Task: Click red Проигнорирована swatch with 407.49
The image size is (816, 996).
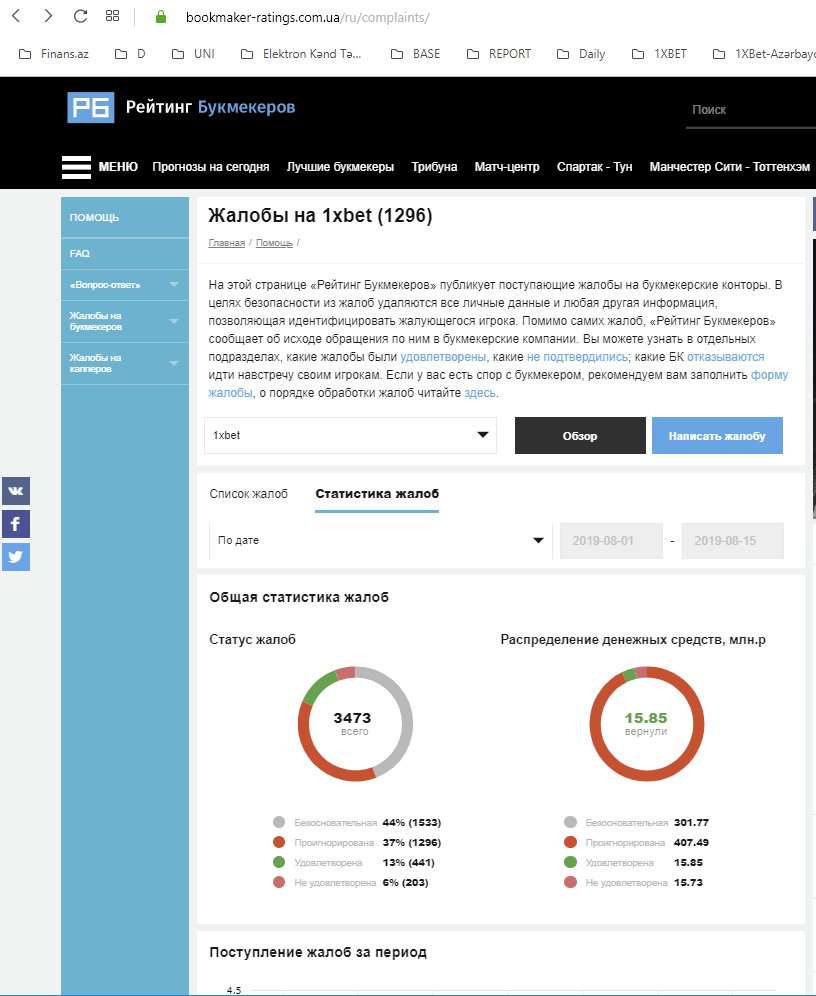Action: [570, 842]
